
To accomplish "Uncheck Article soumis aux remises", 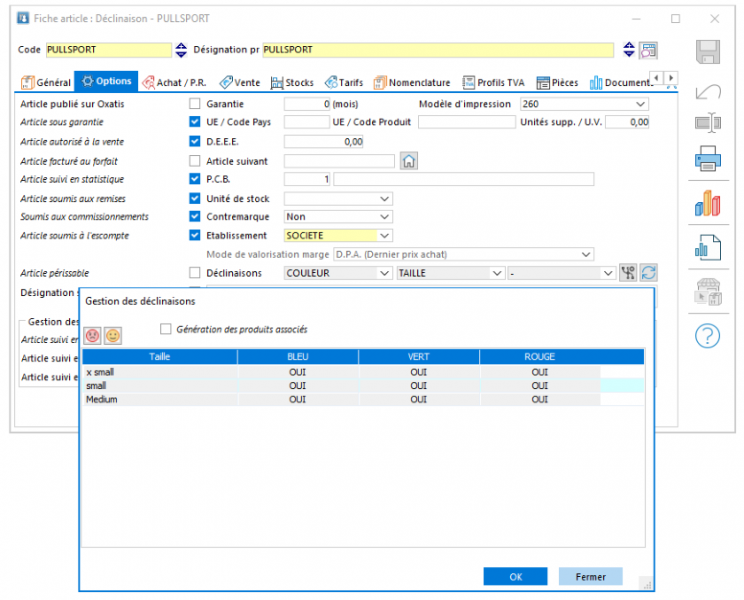I will [195, 198].
